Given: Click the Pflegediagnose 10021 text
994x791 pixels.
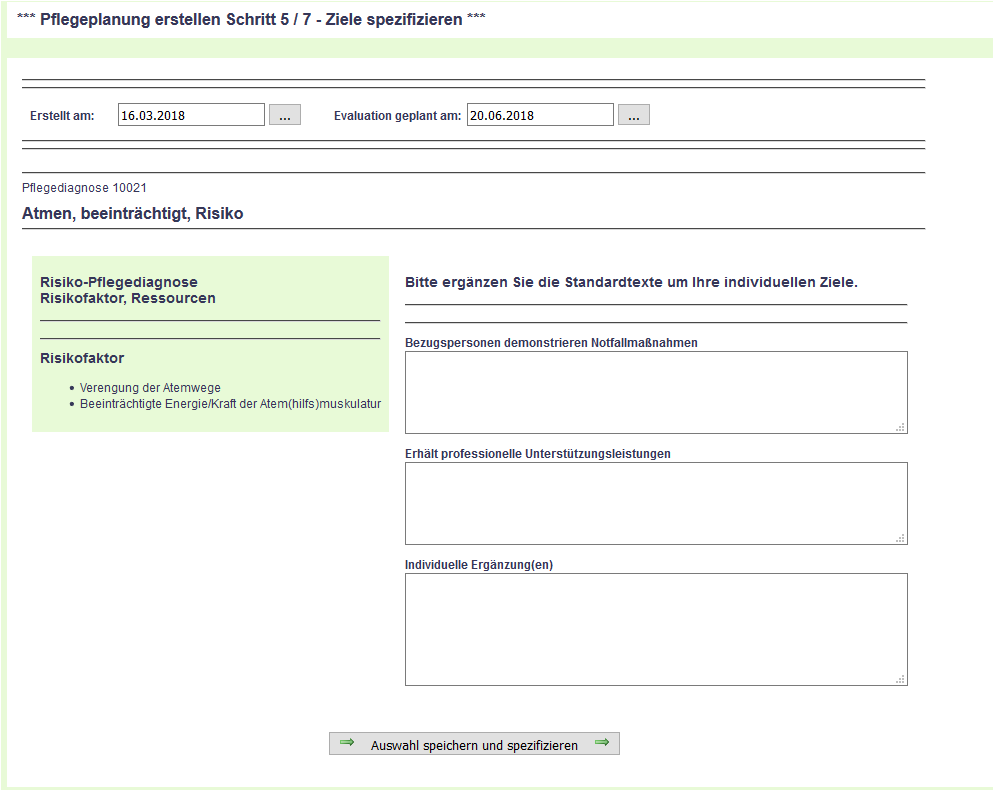Looking at the screenshot, I should click(x=84, y=188).
